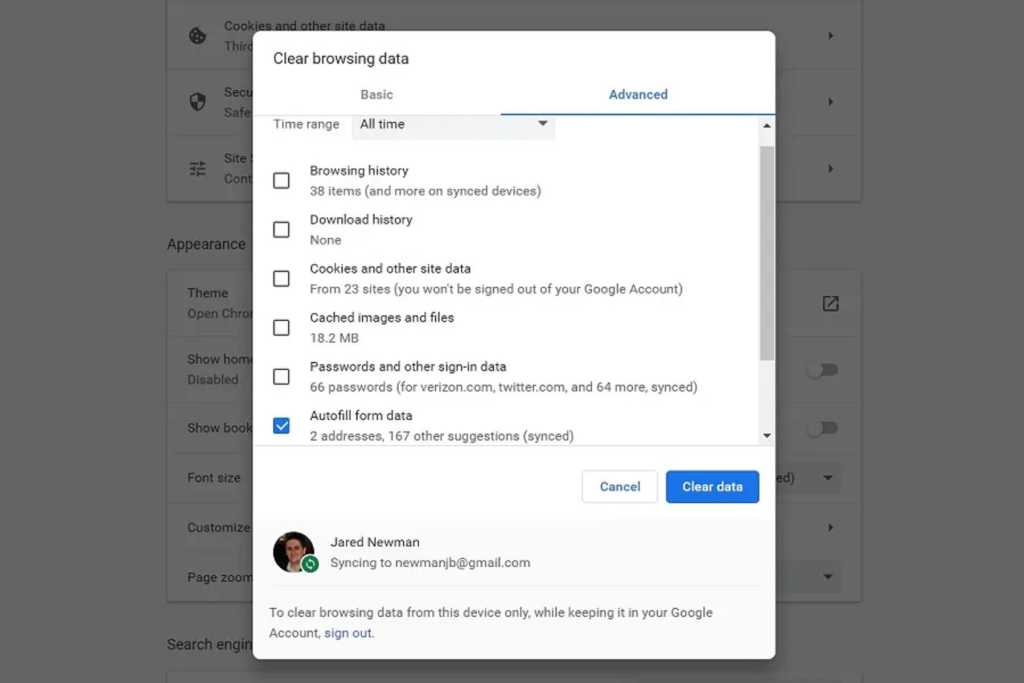
Task: Expand the Security row arrow
Action: [831, 102]
